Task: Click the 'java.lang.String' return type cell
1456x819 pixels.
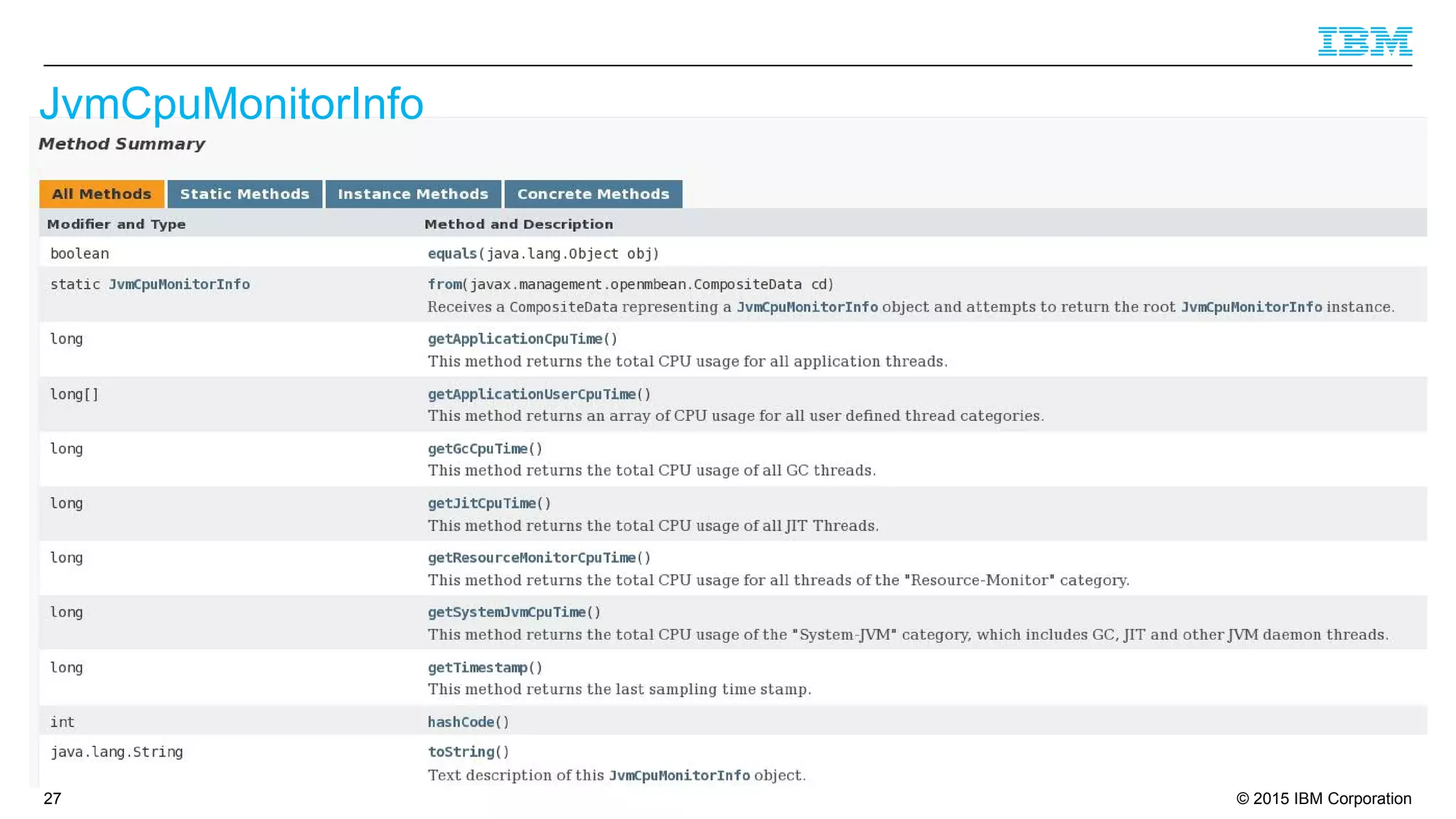Action: 117,752
